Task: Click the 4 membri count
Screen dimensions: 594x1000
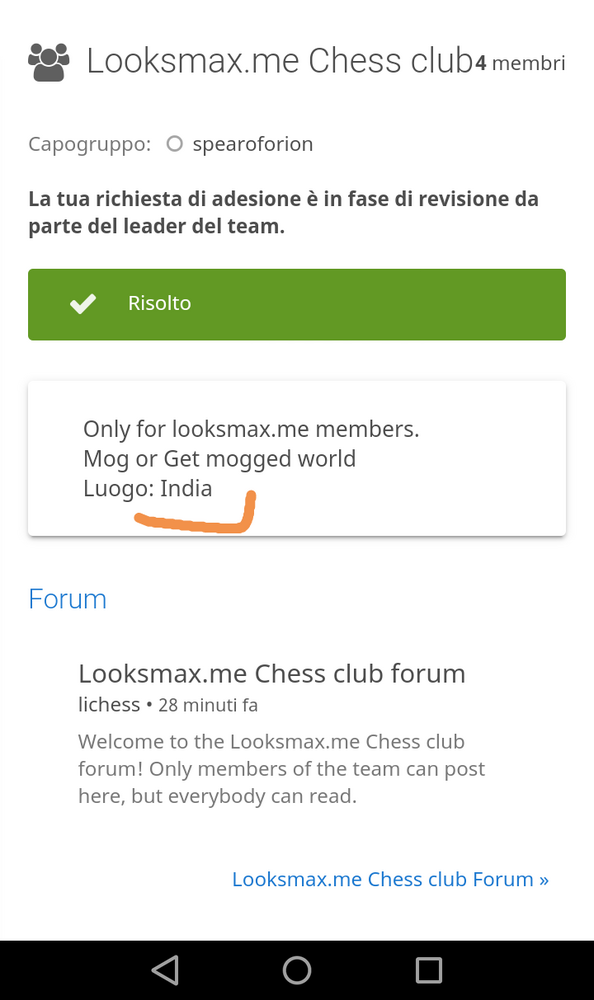Action: click(520, 63)
